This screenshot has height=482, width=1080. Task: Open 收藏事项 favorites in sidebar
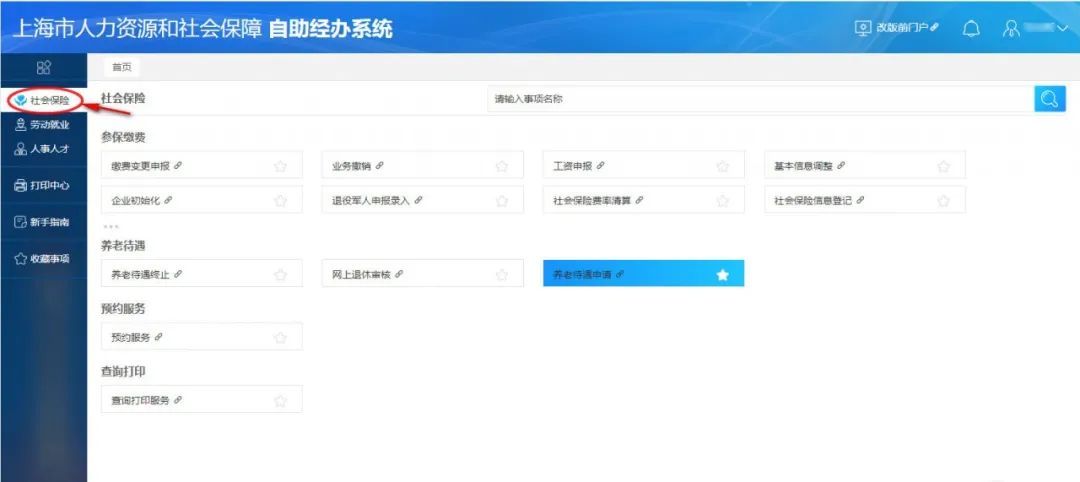coord(43,259)
